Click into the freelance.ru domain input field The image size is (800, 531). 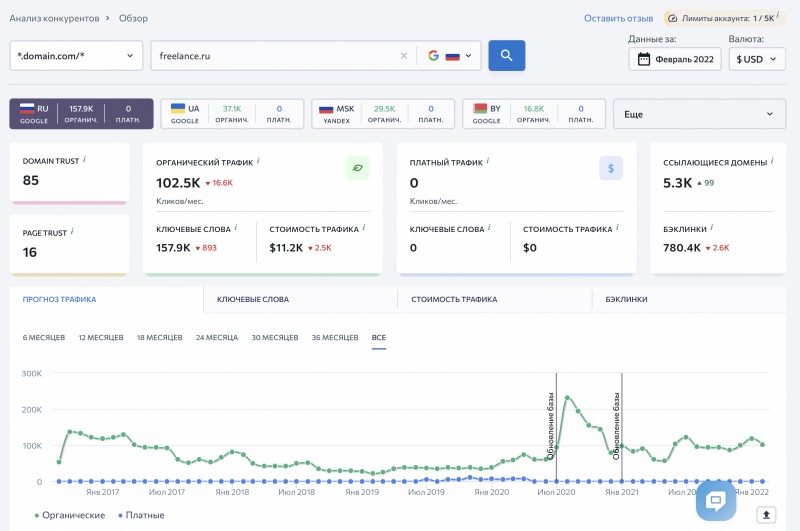pyautogui.click(x=270, y=56)
